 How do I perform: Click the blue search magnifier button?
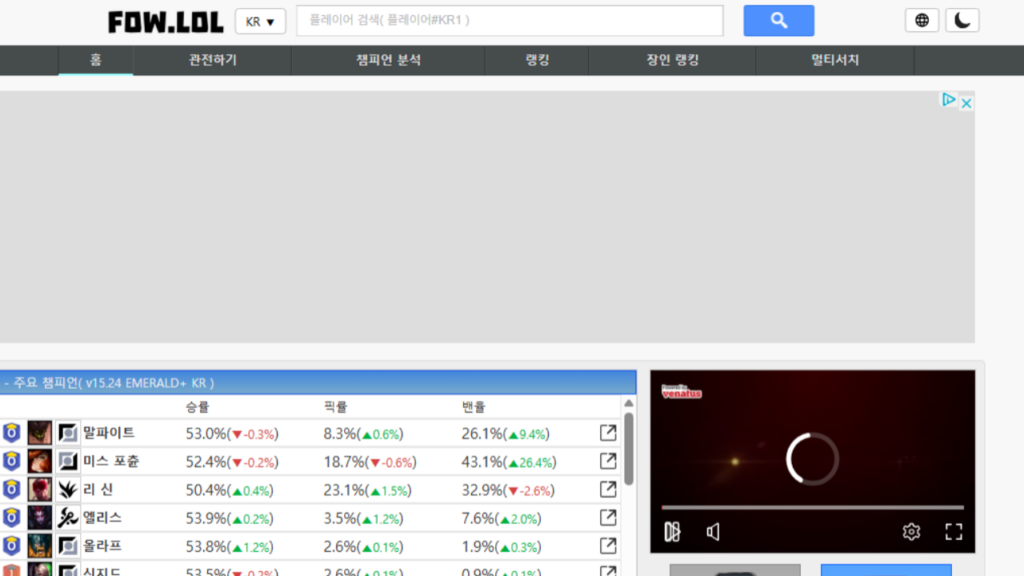click(x=778, y=21)
